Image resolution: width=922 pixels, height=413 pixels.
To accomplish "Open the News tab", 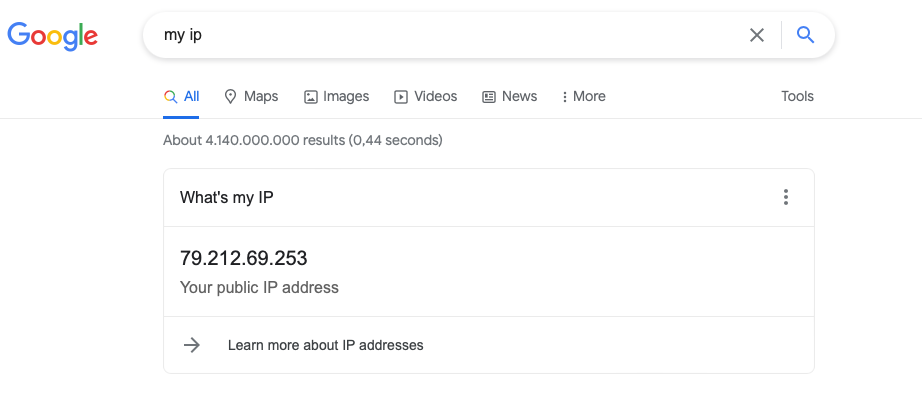I will (x=509, y=96).
